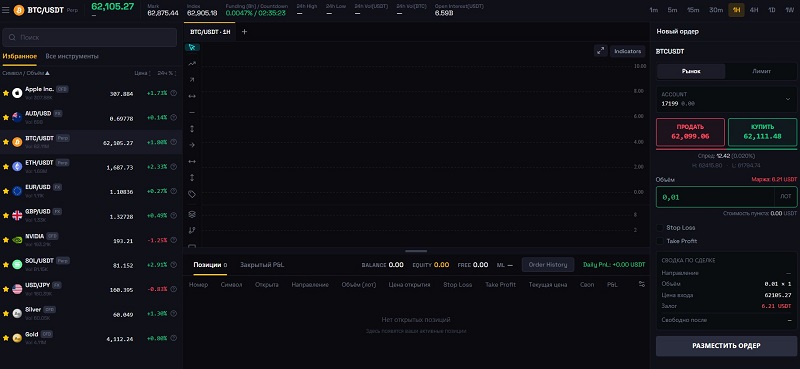This screenshot has width=800, height=369.
Task: Open the hamburger menu beside BTC/USDT
Action: 6,10
